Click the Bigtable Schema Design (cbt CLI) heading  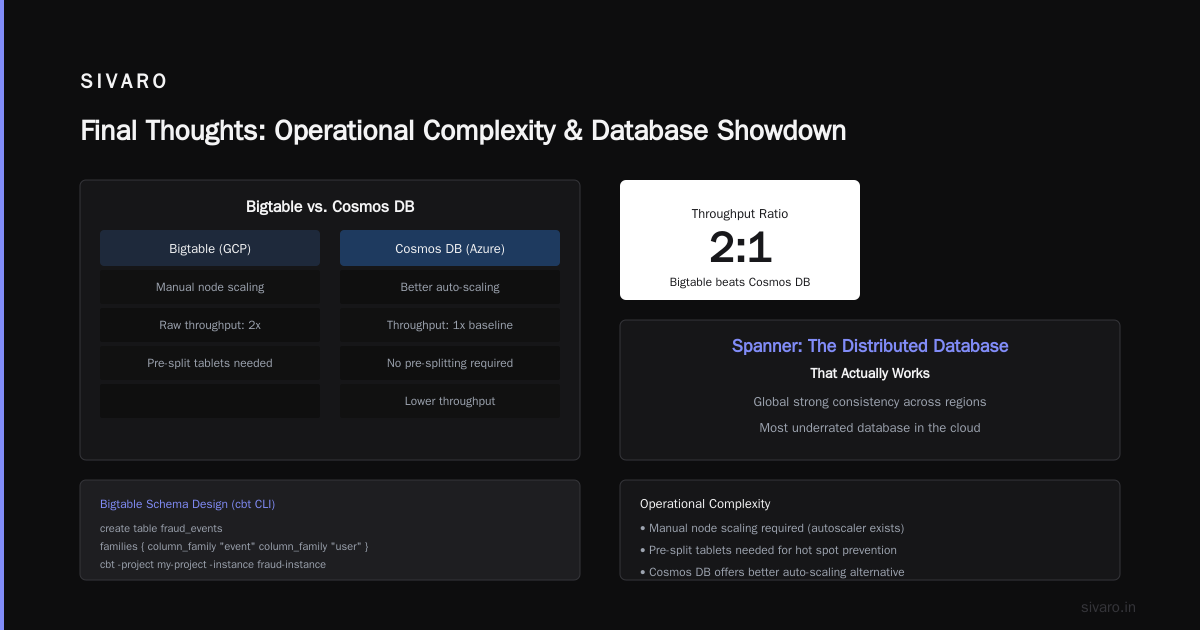point(187,504)
